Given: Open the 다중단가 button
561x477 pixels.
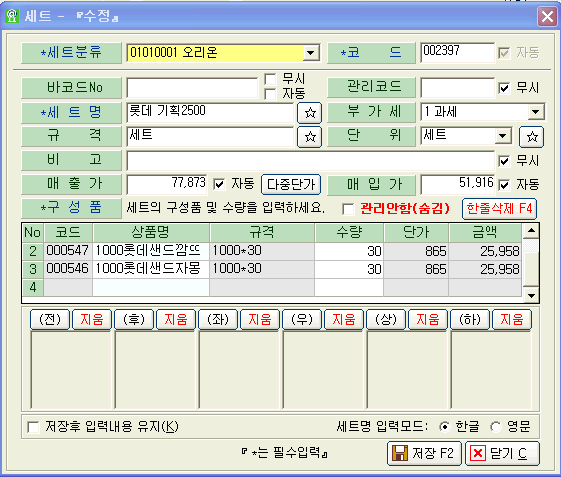Looking at the screenshot, I should pyautogui.click(x=291, y=184).
